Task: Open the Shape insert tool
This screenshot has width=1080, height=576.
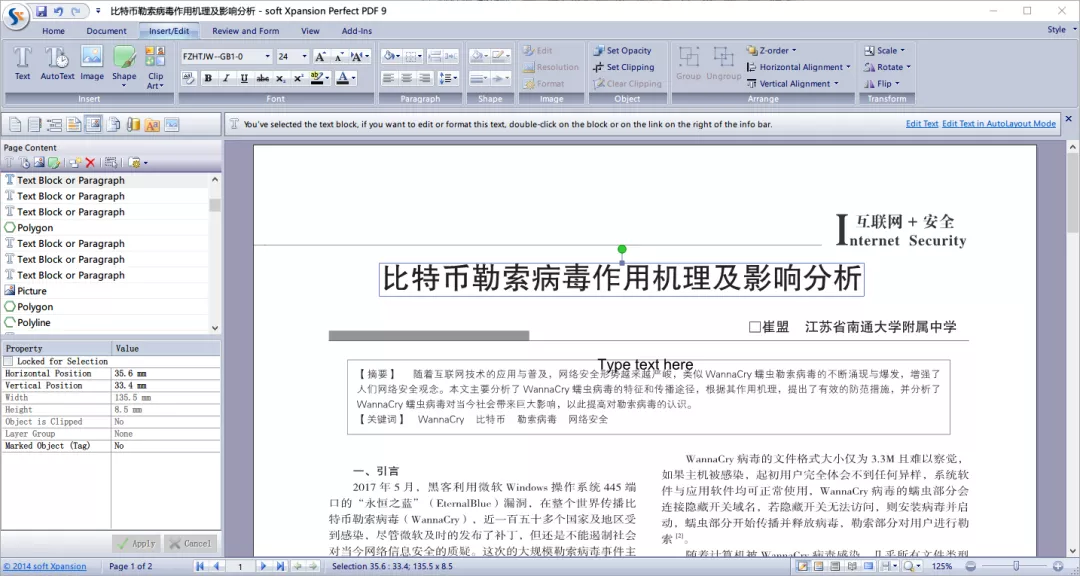Action: 124,66
